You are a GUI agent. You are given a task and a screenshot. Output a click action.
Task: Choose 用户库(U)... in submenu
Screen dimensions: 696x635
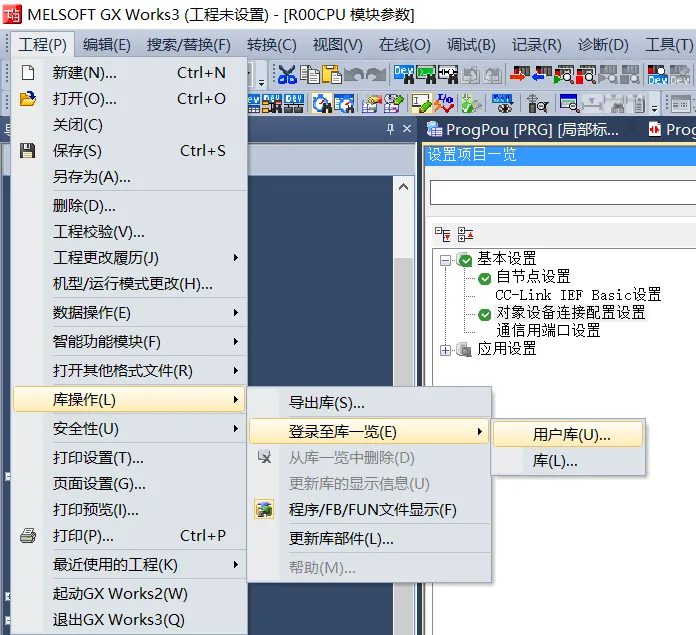click(568, 434)
